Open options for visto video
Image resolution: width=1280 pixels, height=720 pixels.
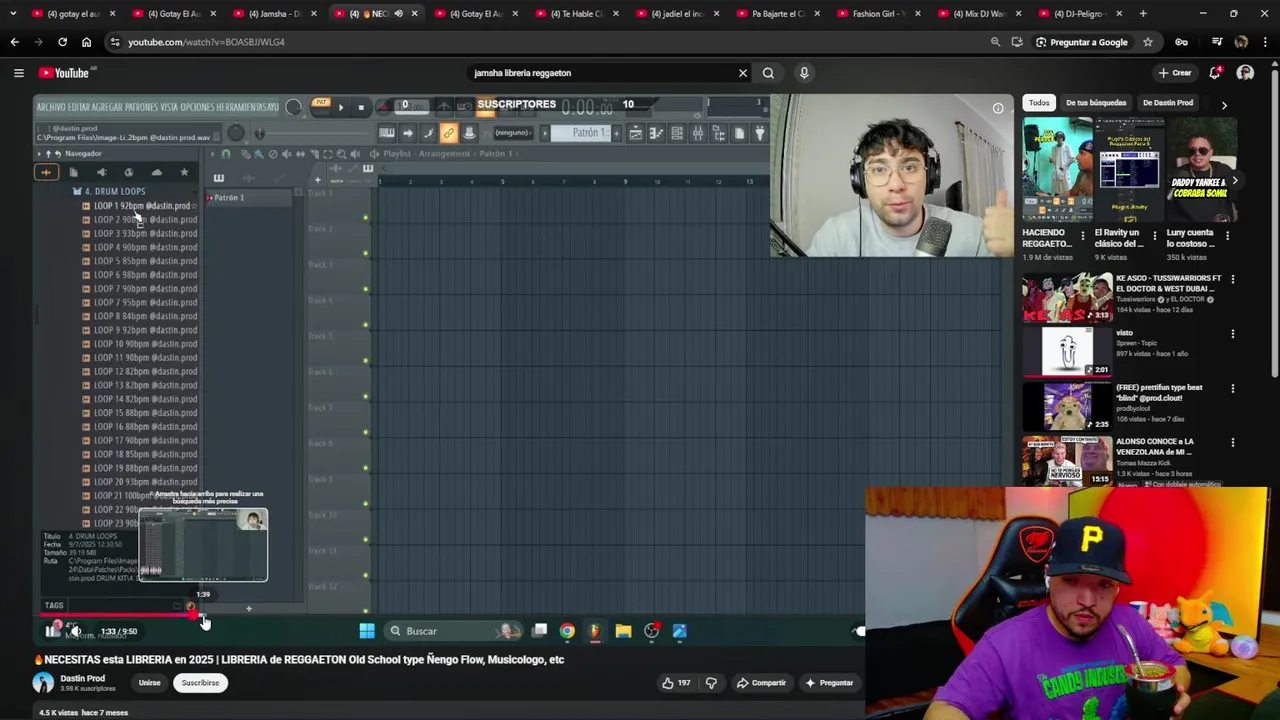pyautogui.click(x=1232, y=334)
